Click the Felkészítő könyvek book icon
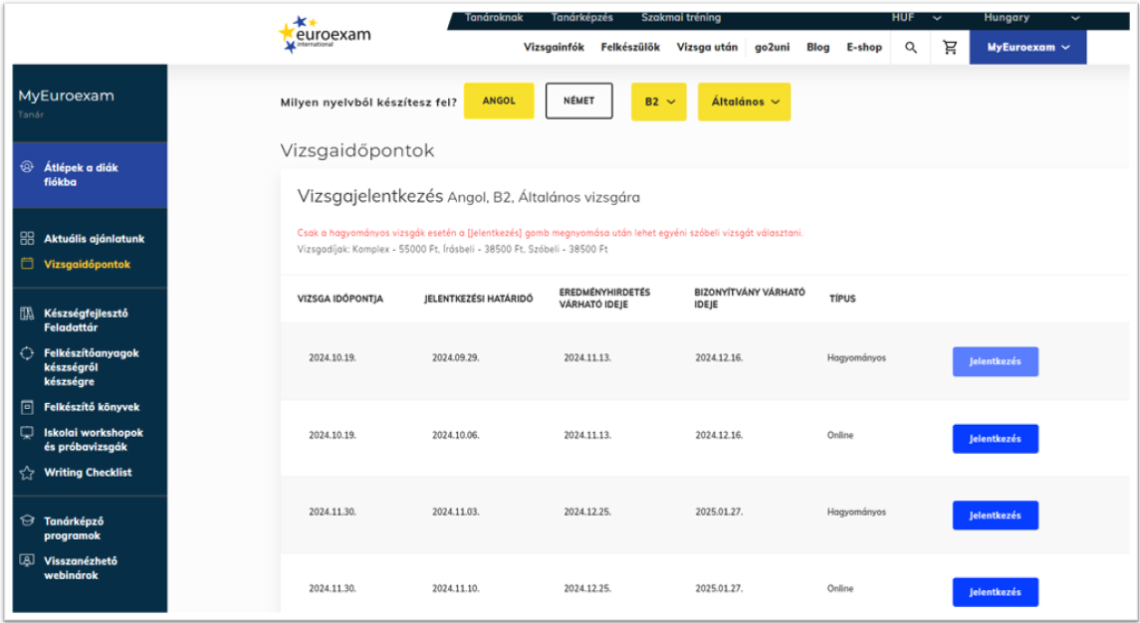The width and height of the screenshot is (1140, 623). click(27, 407)
